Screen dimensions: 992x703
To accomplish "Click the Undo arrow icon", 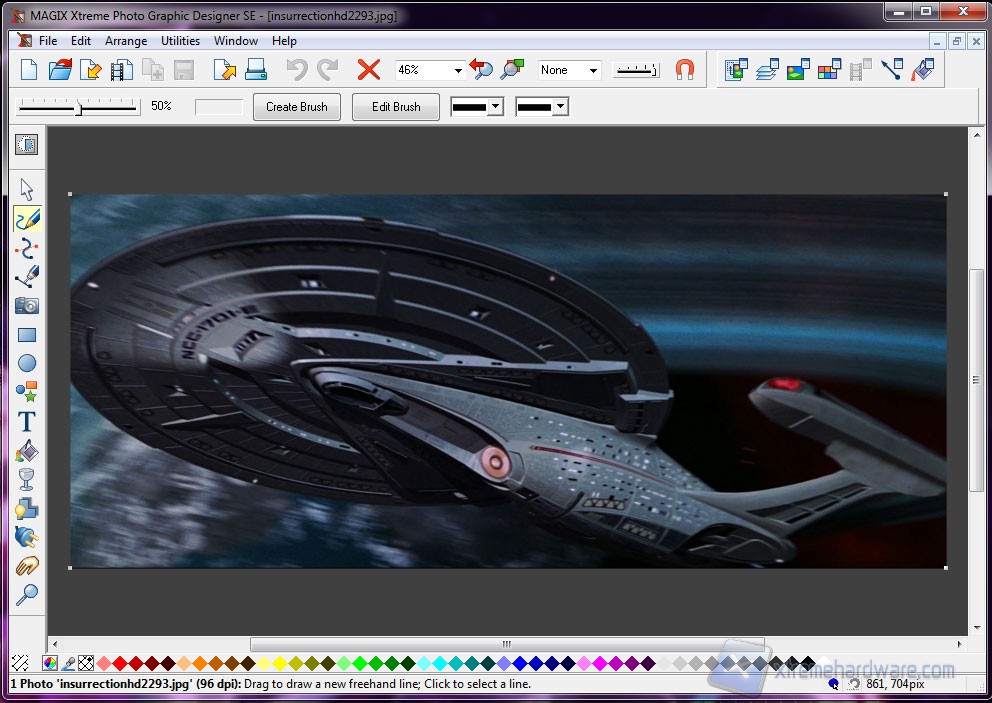I will [x=296, y=70].
